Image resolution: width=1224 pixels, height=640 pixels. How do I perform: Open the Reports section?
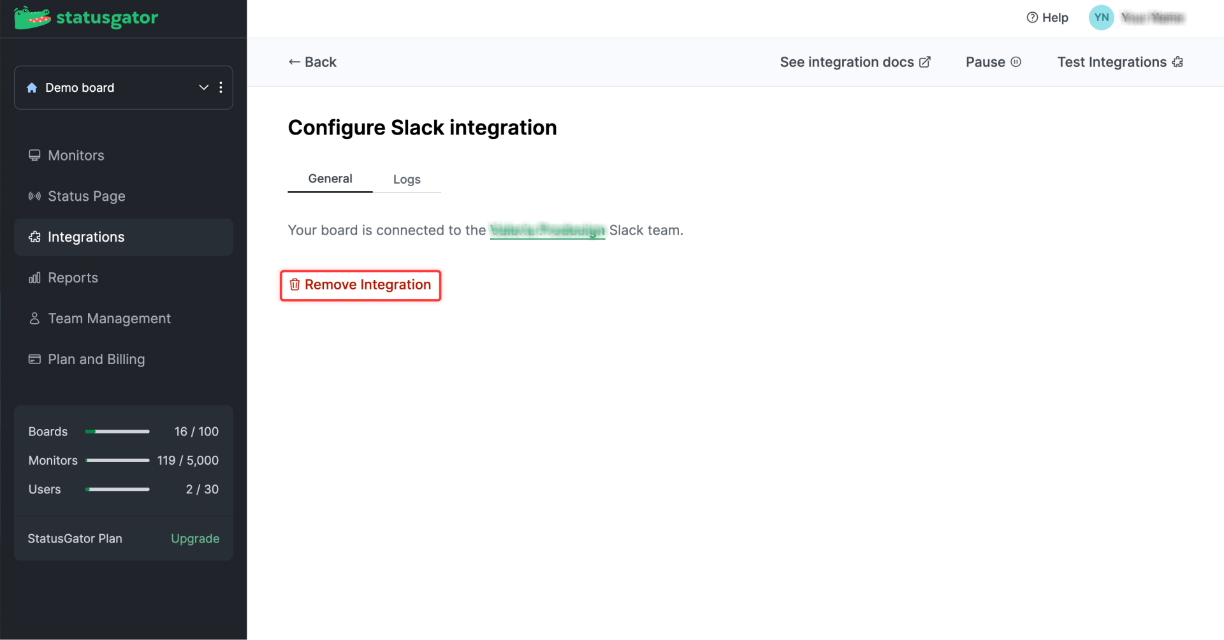[124, 278]
